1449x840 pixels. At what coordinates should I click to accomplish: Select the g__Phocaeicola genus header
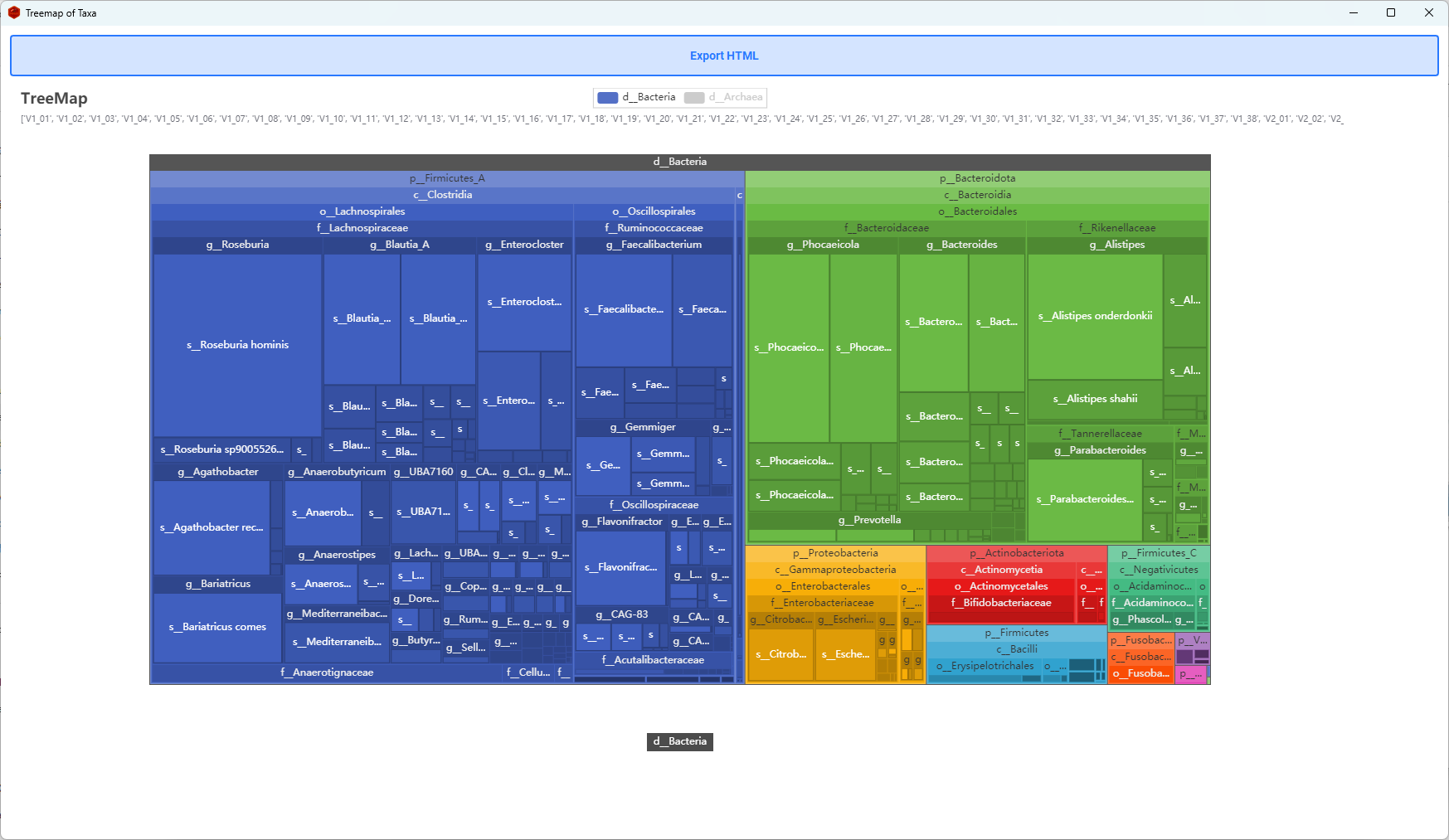pyautogui.click(x=823, y=245)
